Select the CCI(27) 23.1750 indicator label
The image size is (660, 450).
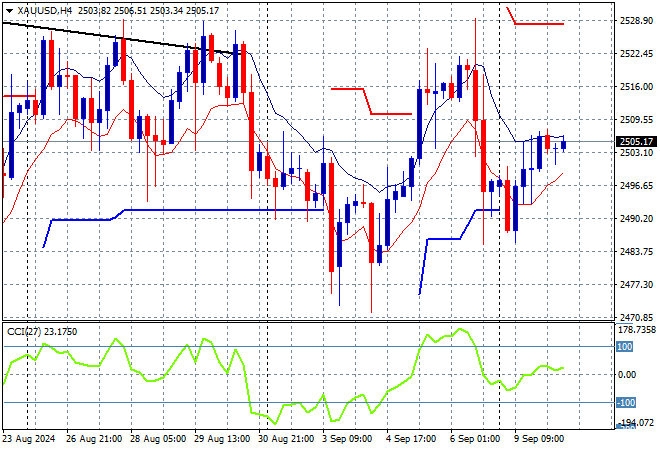pyautogui.click(x=42, y=332)
